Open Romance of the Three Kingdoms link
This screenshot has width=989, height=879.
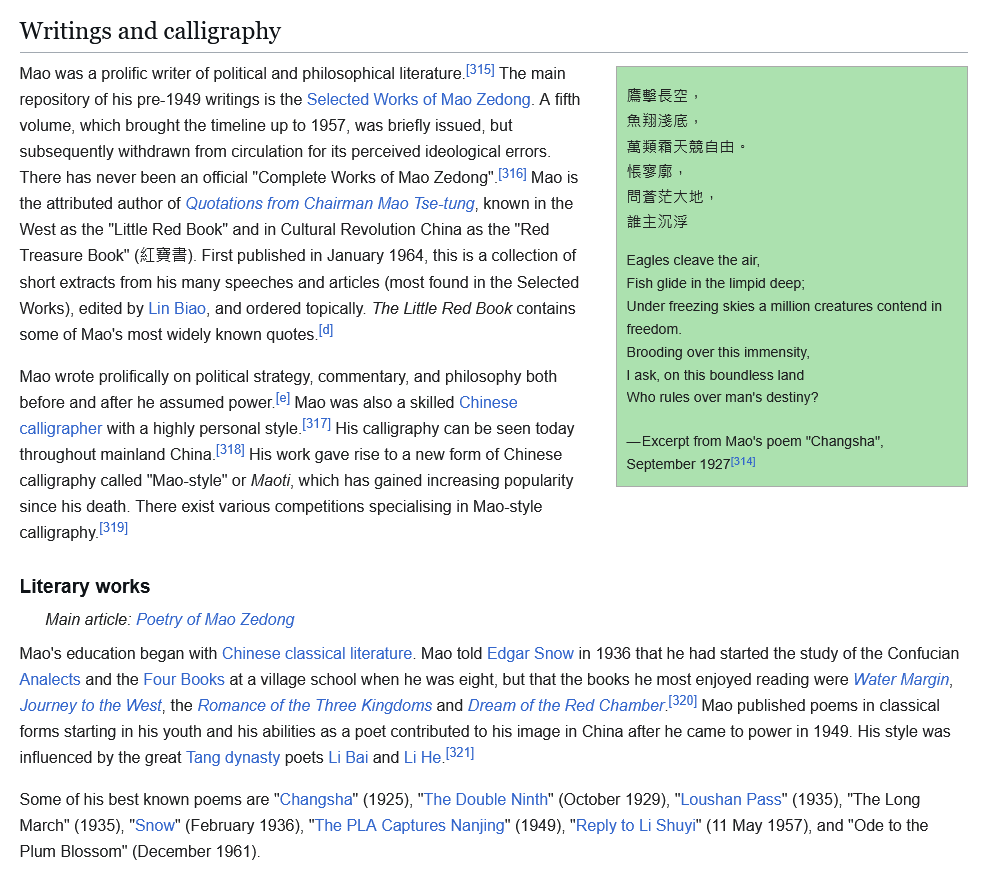point(315,706)
